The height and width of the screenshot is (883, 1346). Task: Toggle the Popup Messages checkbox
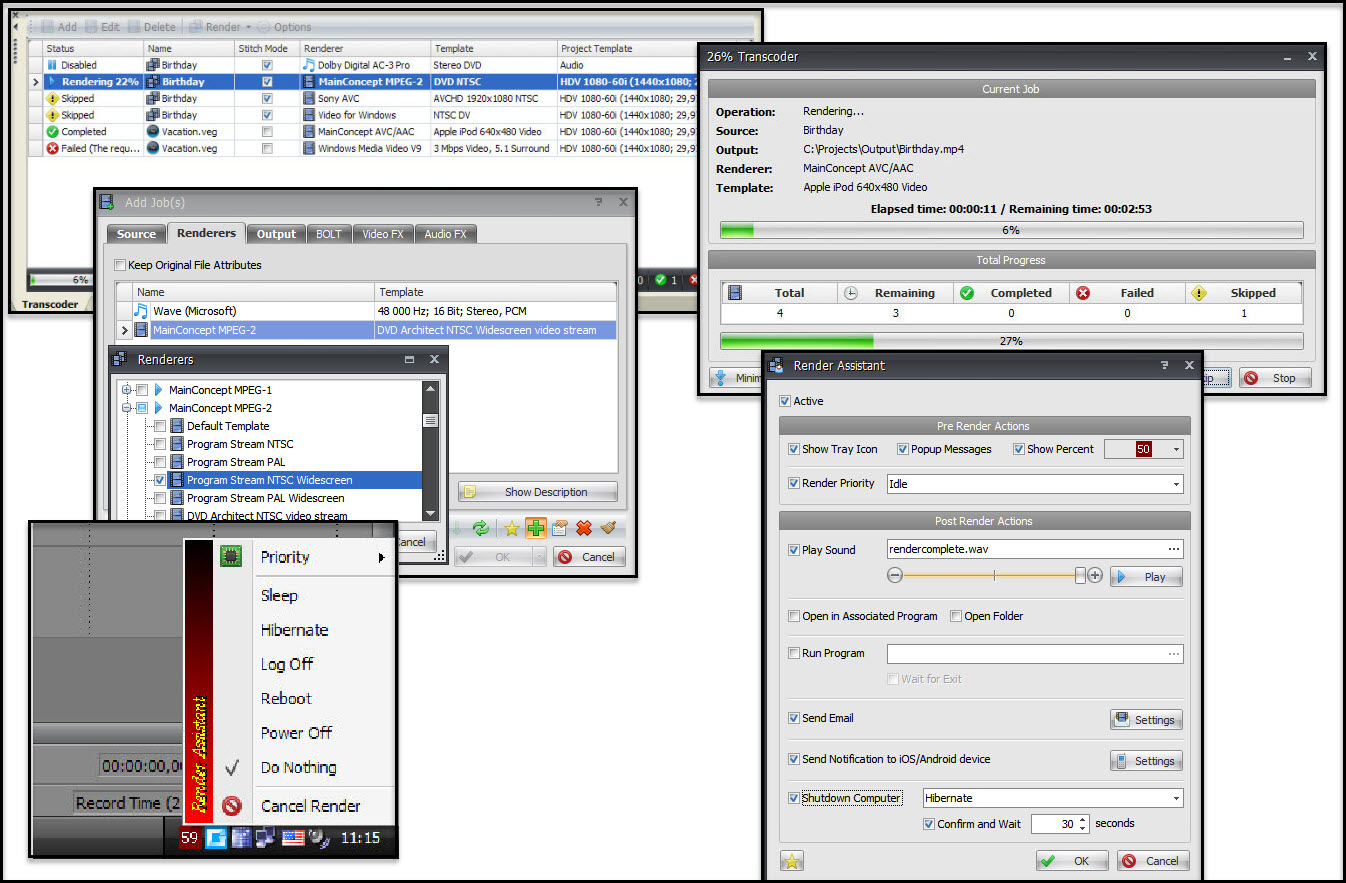tap(903, 450)
